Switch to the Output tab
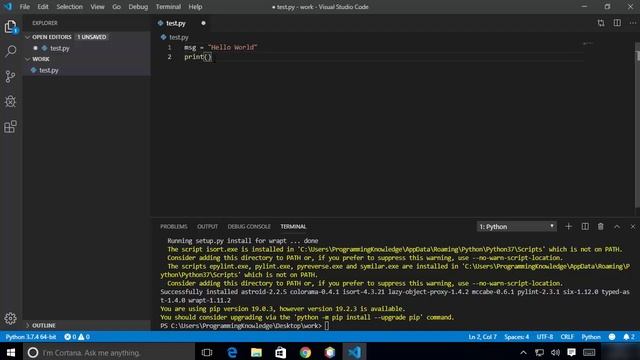The width and height of the screenshot is (640, 360). [207, 227]
